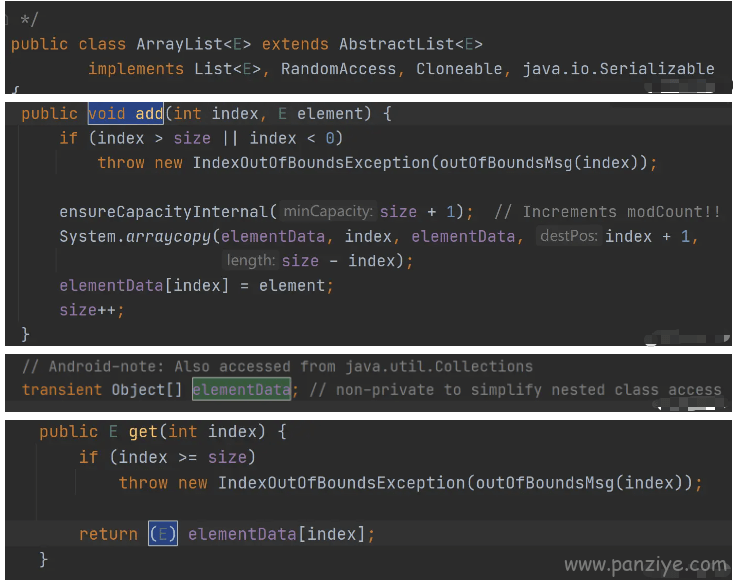Click the implements keyword
The height and width of the screenshot is (587, 737).
[136, 69]
